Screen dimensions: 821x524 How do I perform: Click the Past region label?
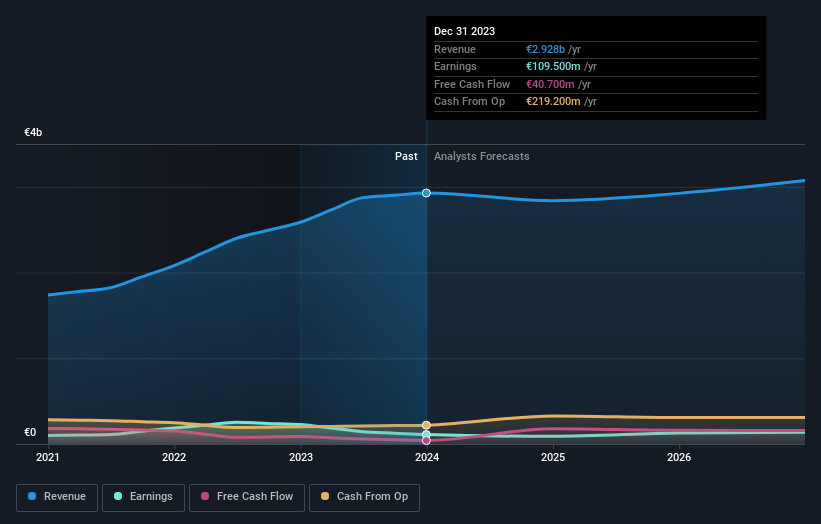[406, 157]
